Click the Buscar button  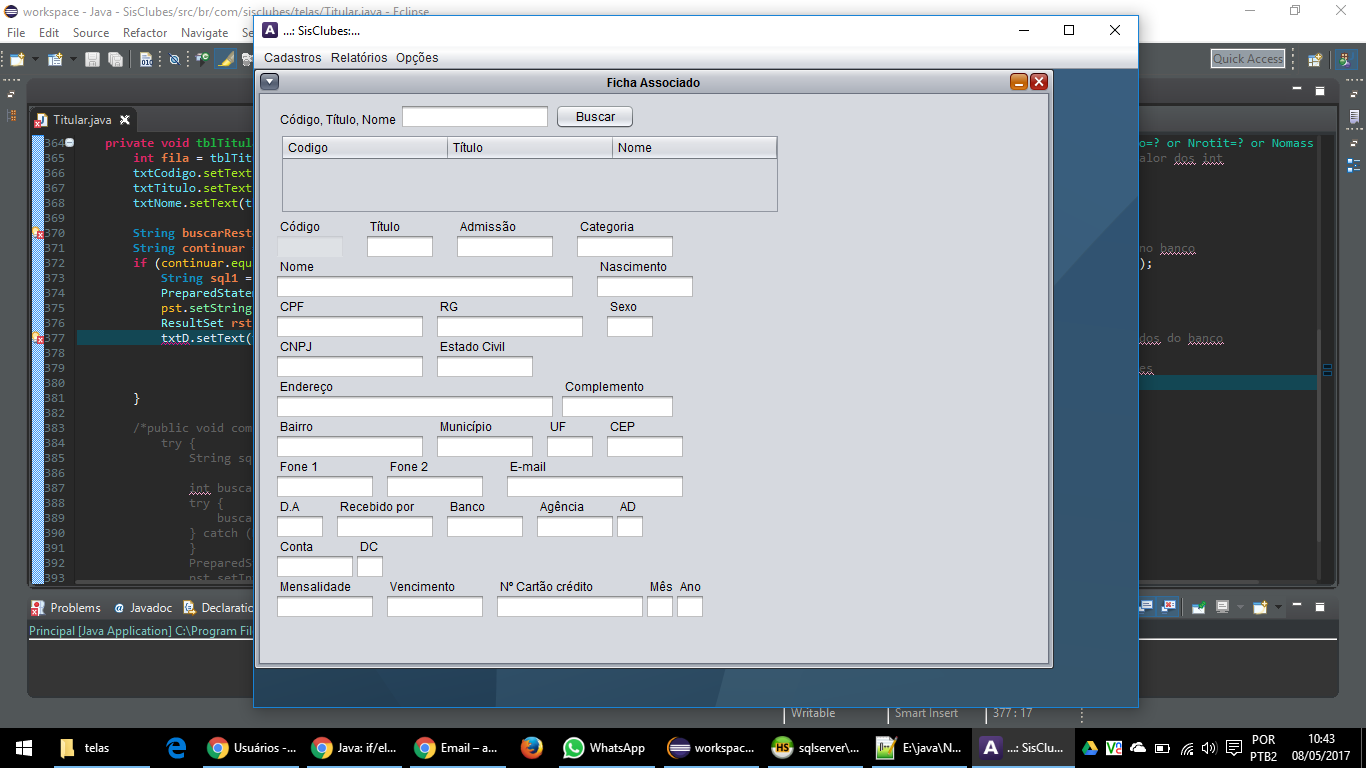(595, 117)
